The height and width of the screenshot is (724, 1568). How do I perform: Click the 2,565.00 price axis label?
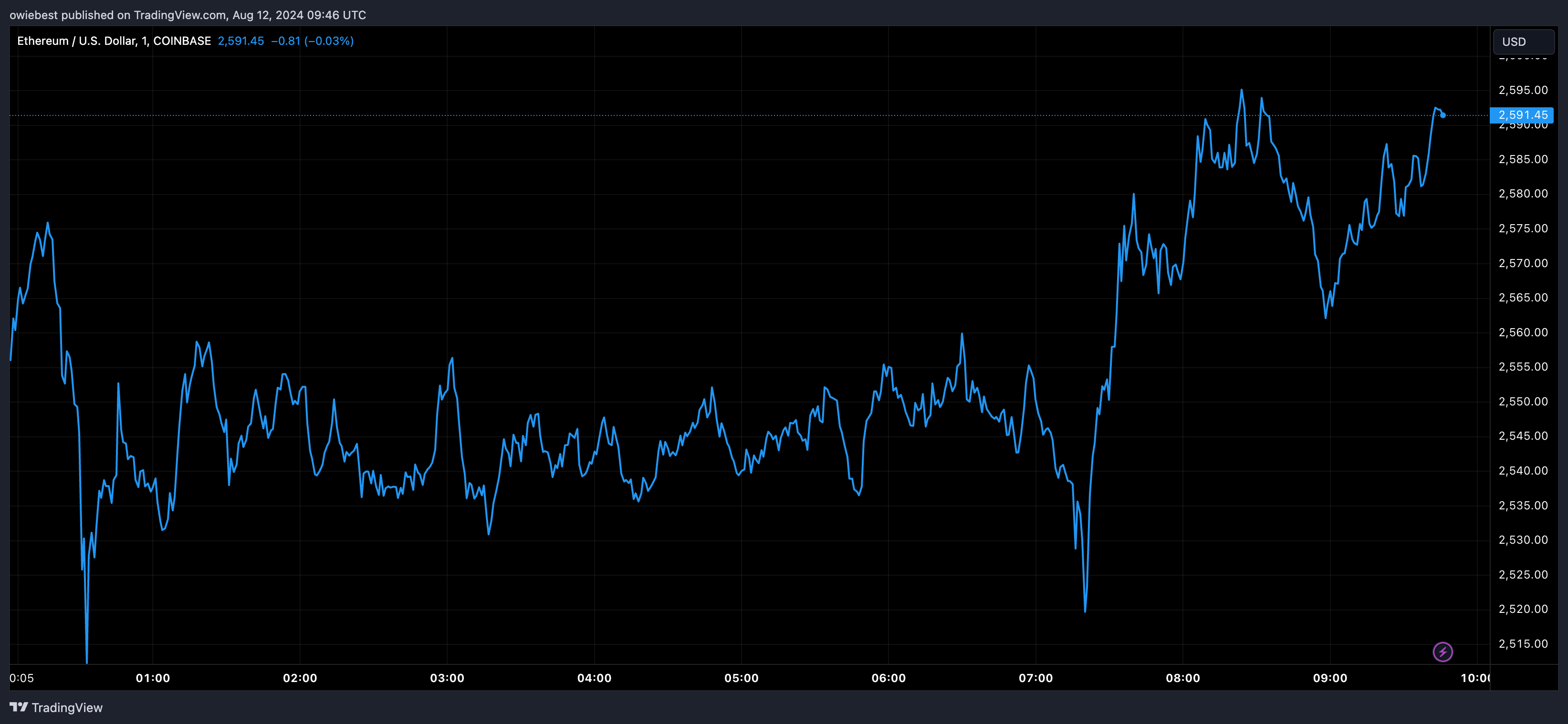click(1523, 298)
